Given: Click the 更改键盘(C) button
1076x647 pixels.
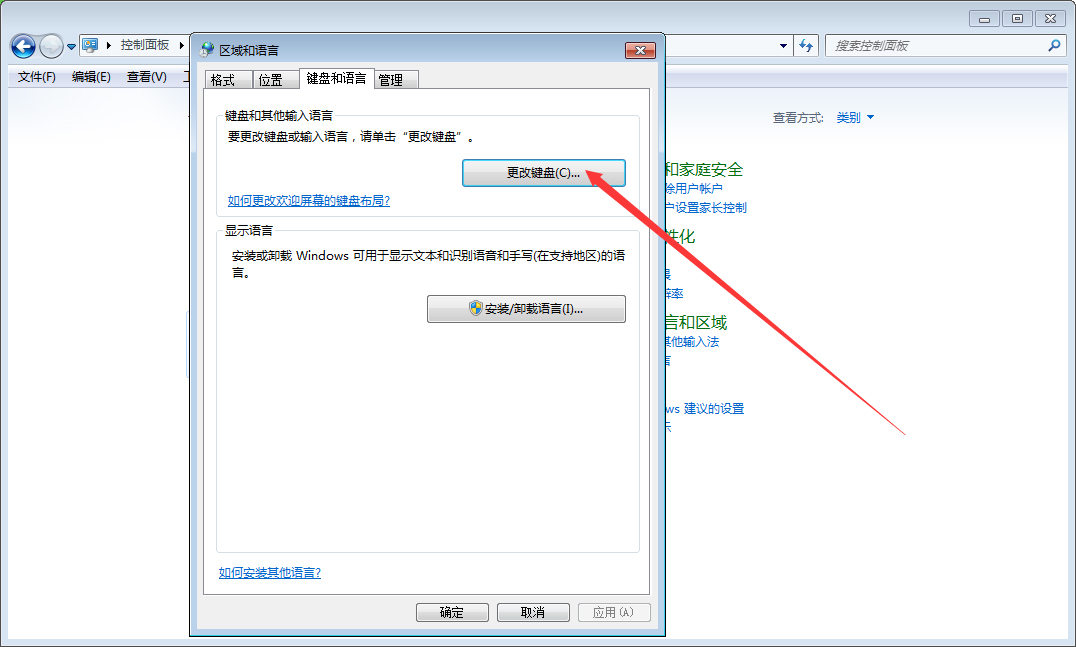Looking at the screenshot, I should [x=543, y=172].
